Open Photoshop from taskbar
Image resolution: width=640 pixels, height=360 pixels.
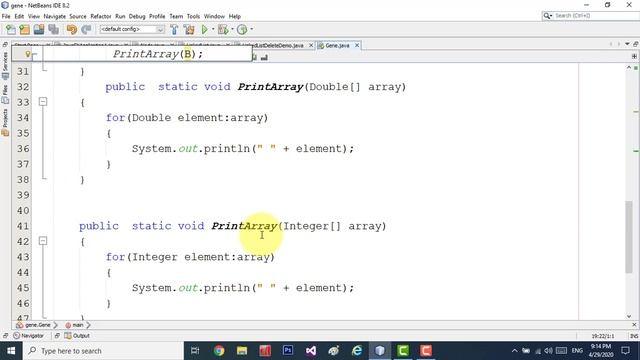(x=288, y=351)
